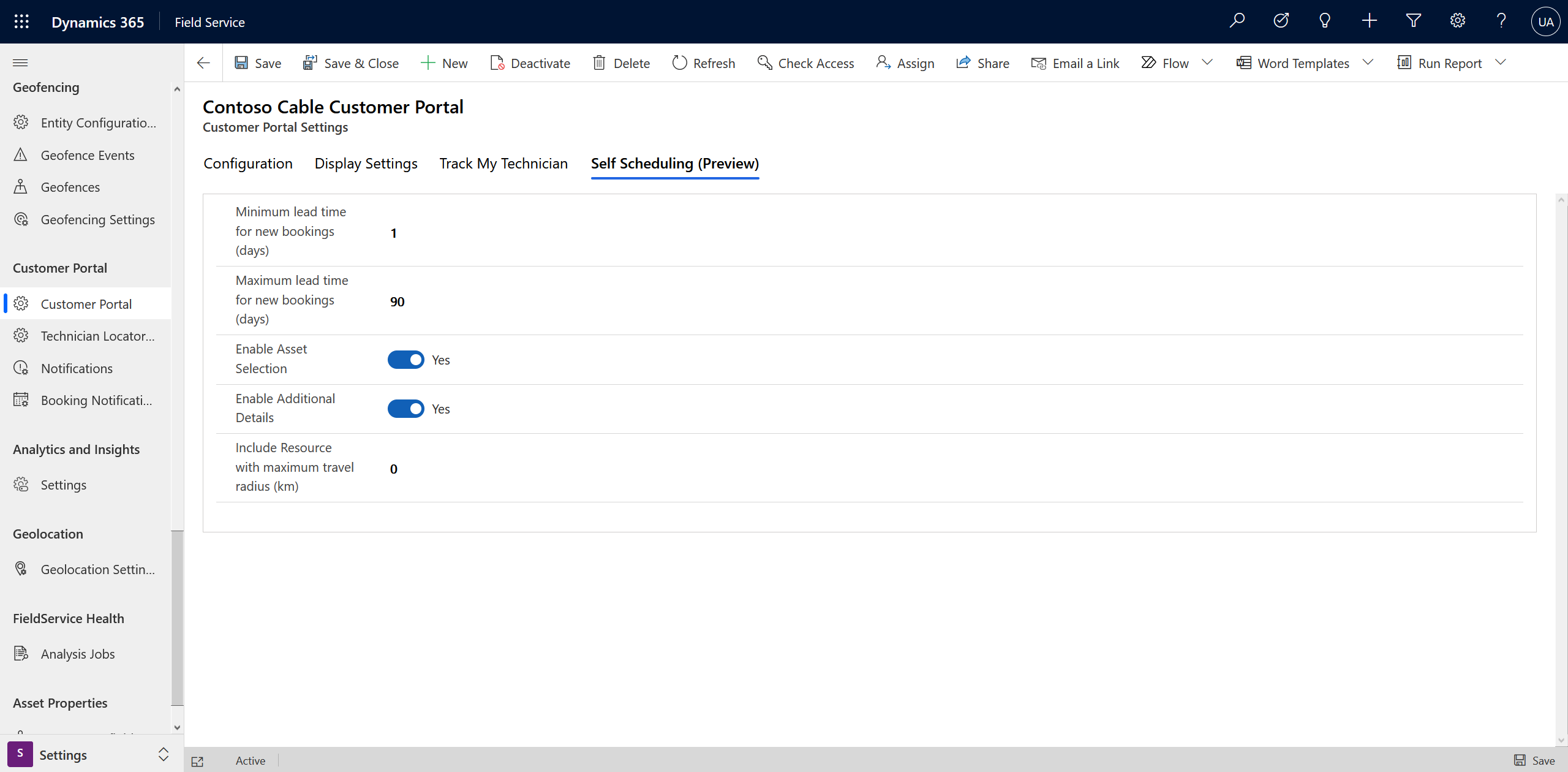
Task: Click the Dynamics 365 home link
Action: [x=97, y=22]
